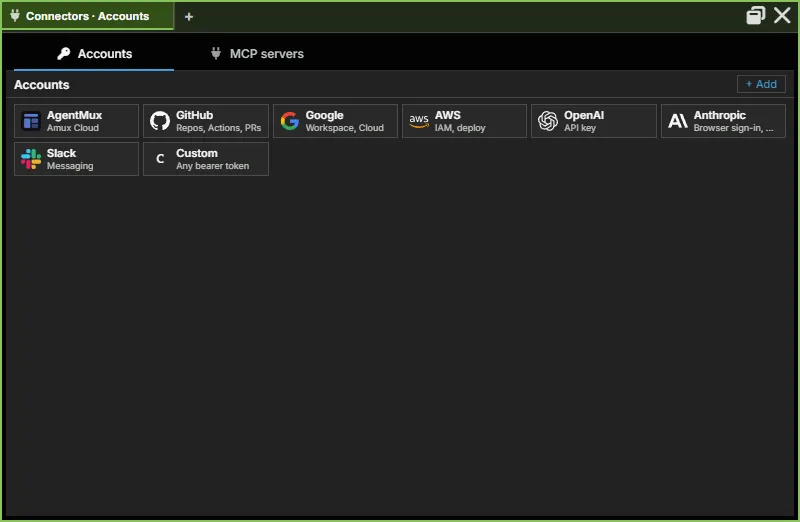Click the plug icon in the window tab
Image resolution: width=800 pixels, height=522 pixels.
coord(15,16)
